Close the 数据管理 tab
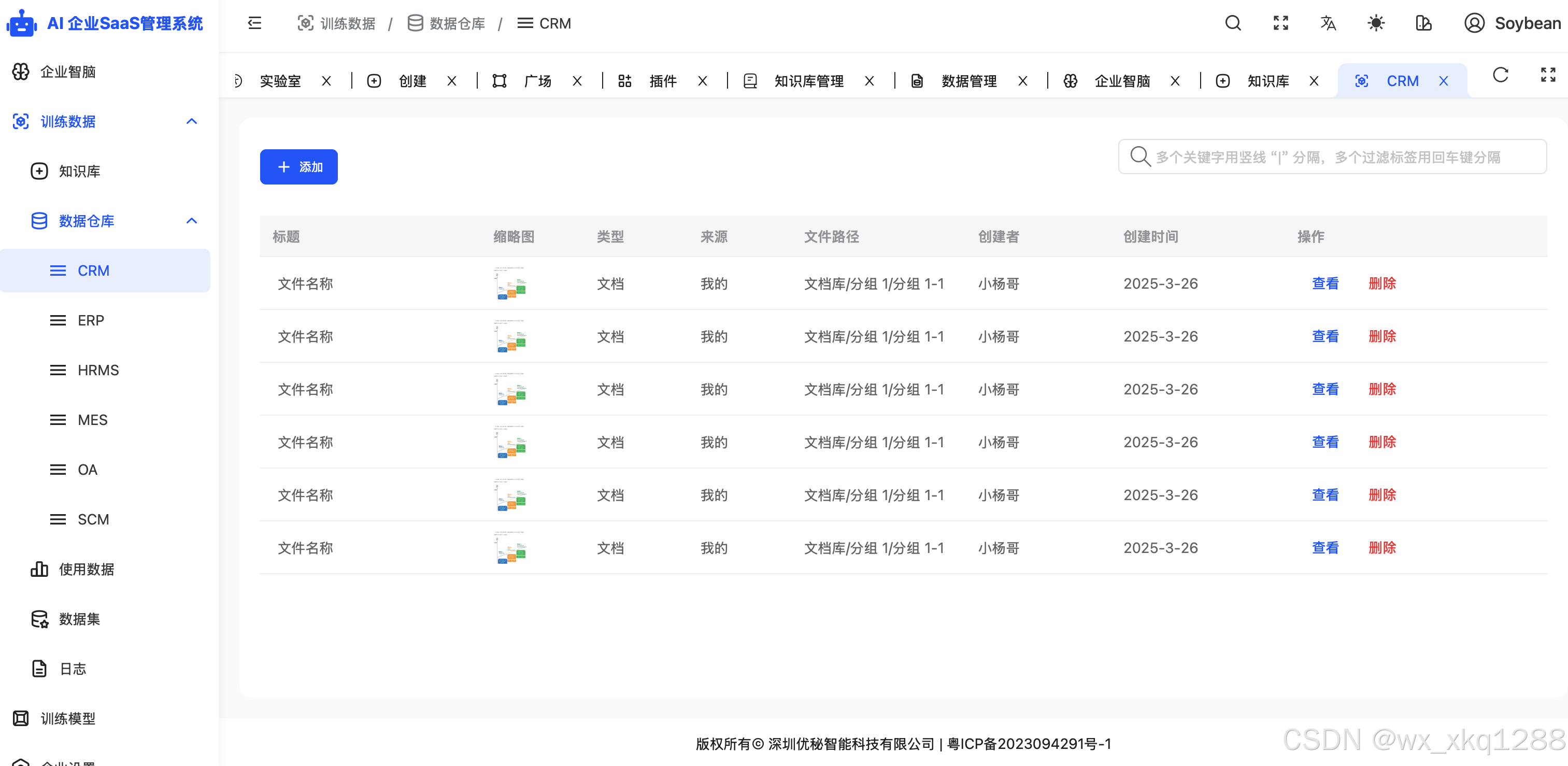Viewport: 1568px width, 766px height. point(1022,81)
